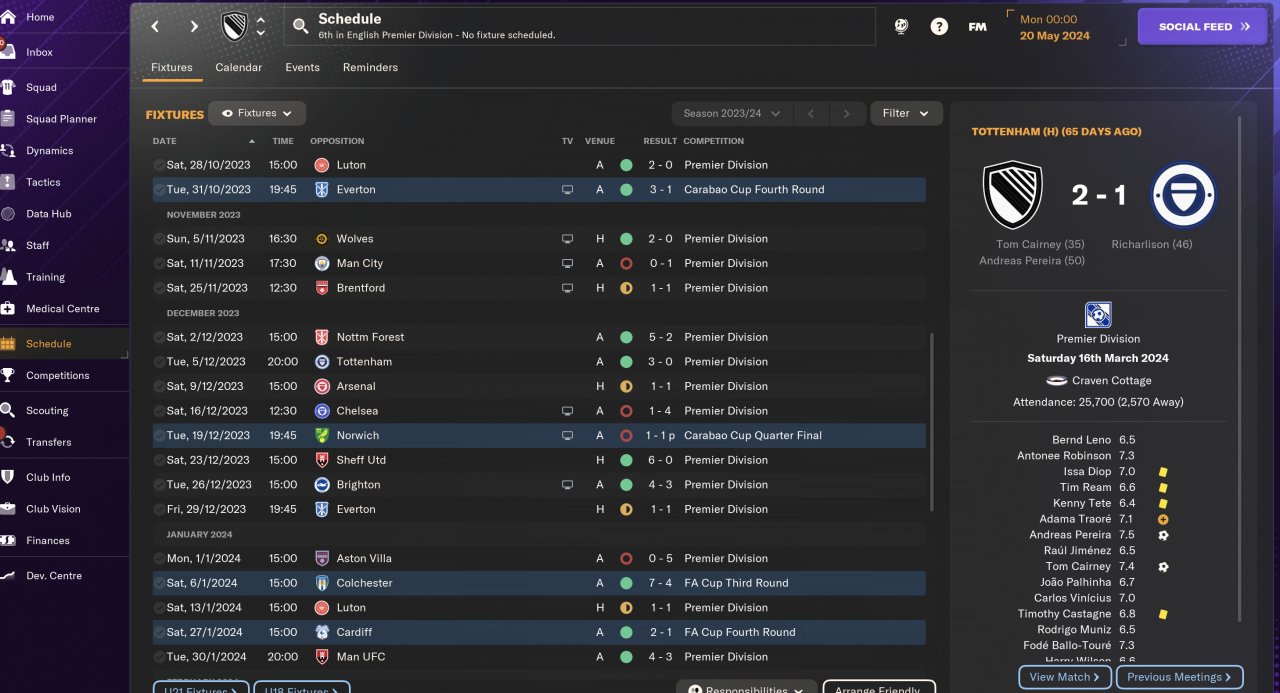Open the Filter dropdown
Screen dimensions: 1280x693
click(x=906, y=114)
